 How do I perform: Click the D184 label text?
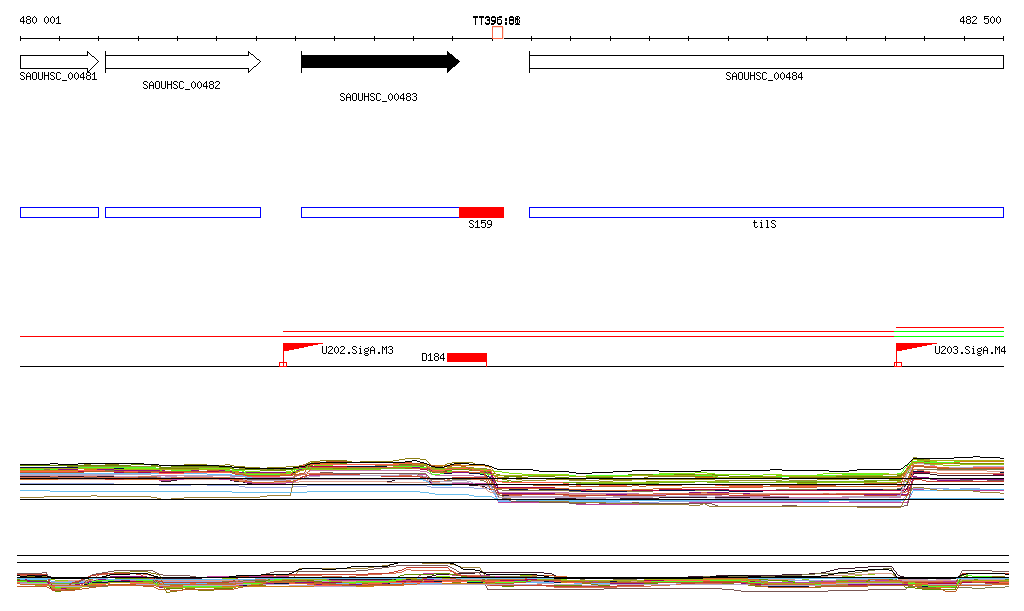pos(433,357)
